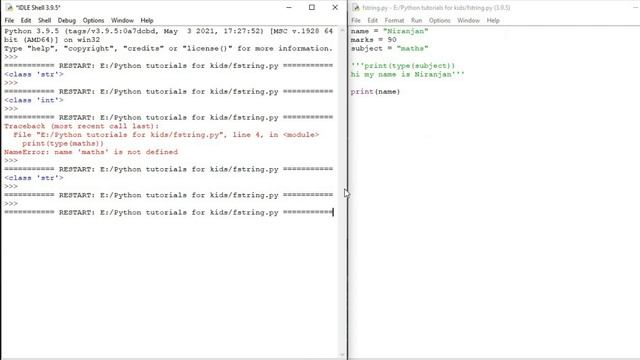Viewport: 640px width, 360px height.
Task: Open Help menu in IDLE Shell window
Action: click(x=147, y=20)
